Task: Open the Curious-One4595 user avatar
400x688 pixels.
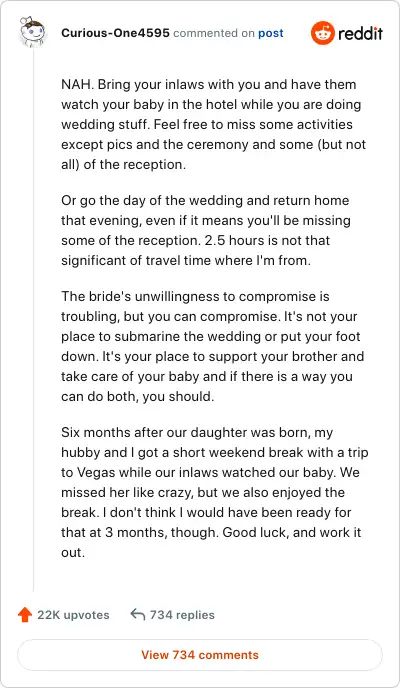Action: (33, 32)
